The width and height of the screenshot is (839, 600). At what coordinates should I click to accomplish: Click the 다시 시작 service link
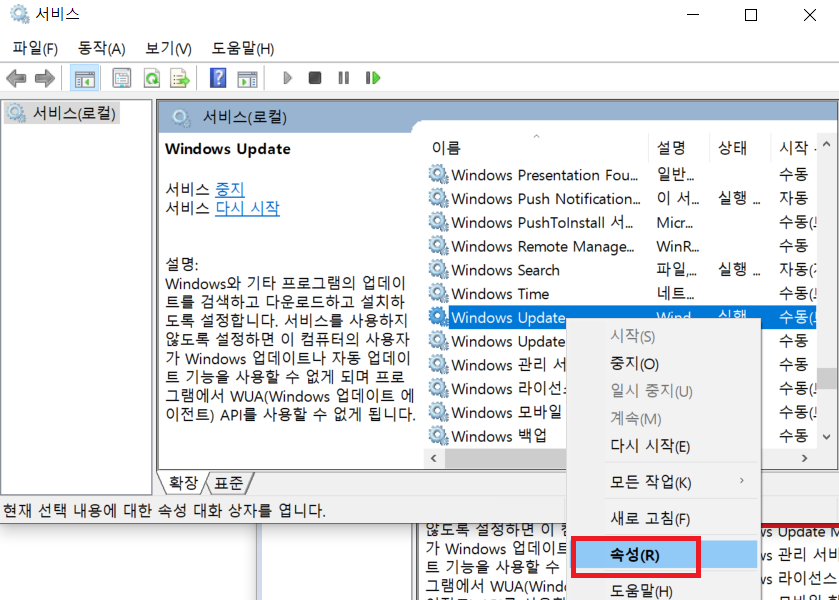[x=247, y=208]
